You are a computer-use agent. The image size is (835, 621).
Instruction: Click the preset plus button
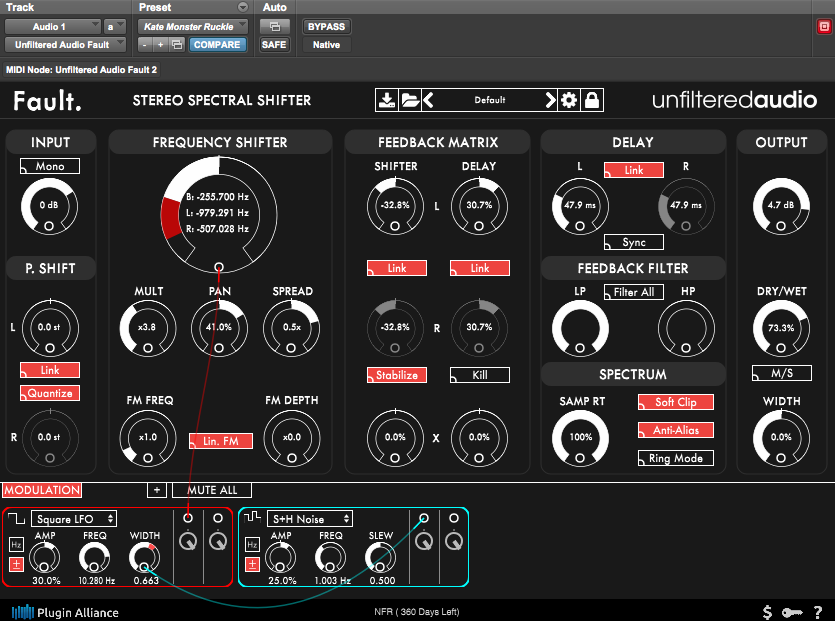[x=160, y=45]
